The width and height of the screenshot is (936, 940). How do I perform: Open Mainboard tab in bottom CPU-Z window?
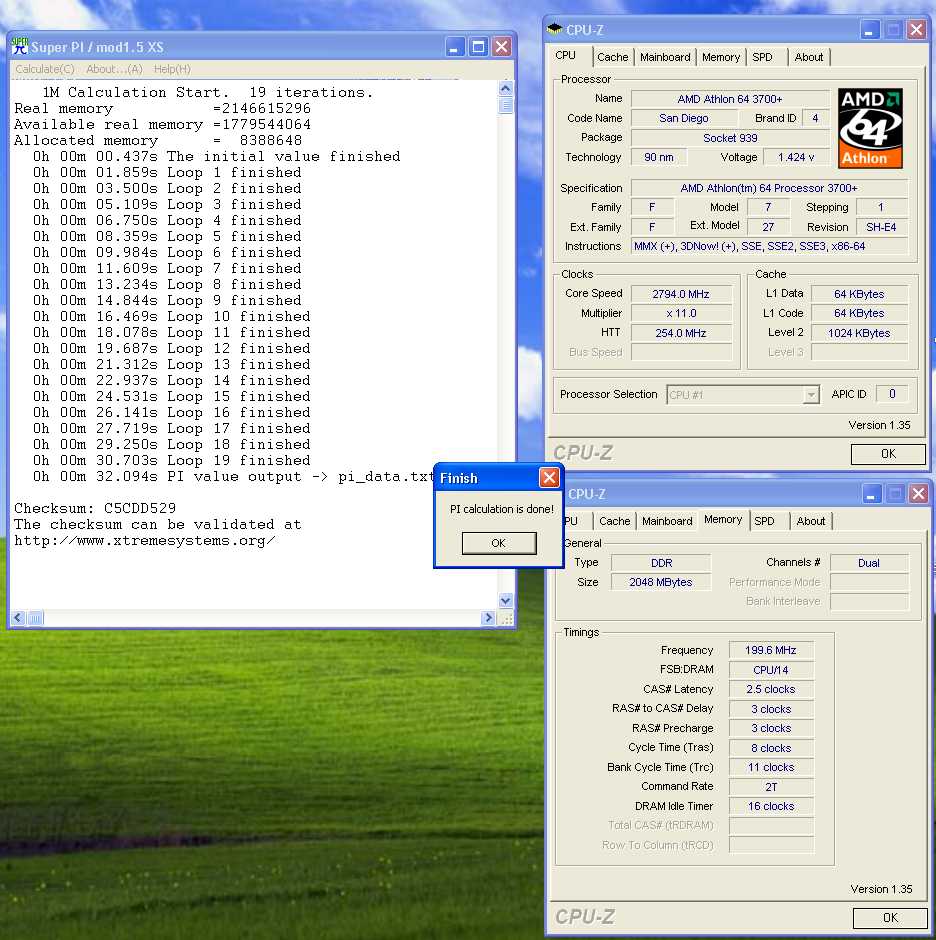[667, 521]
